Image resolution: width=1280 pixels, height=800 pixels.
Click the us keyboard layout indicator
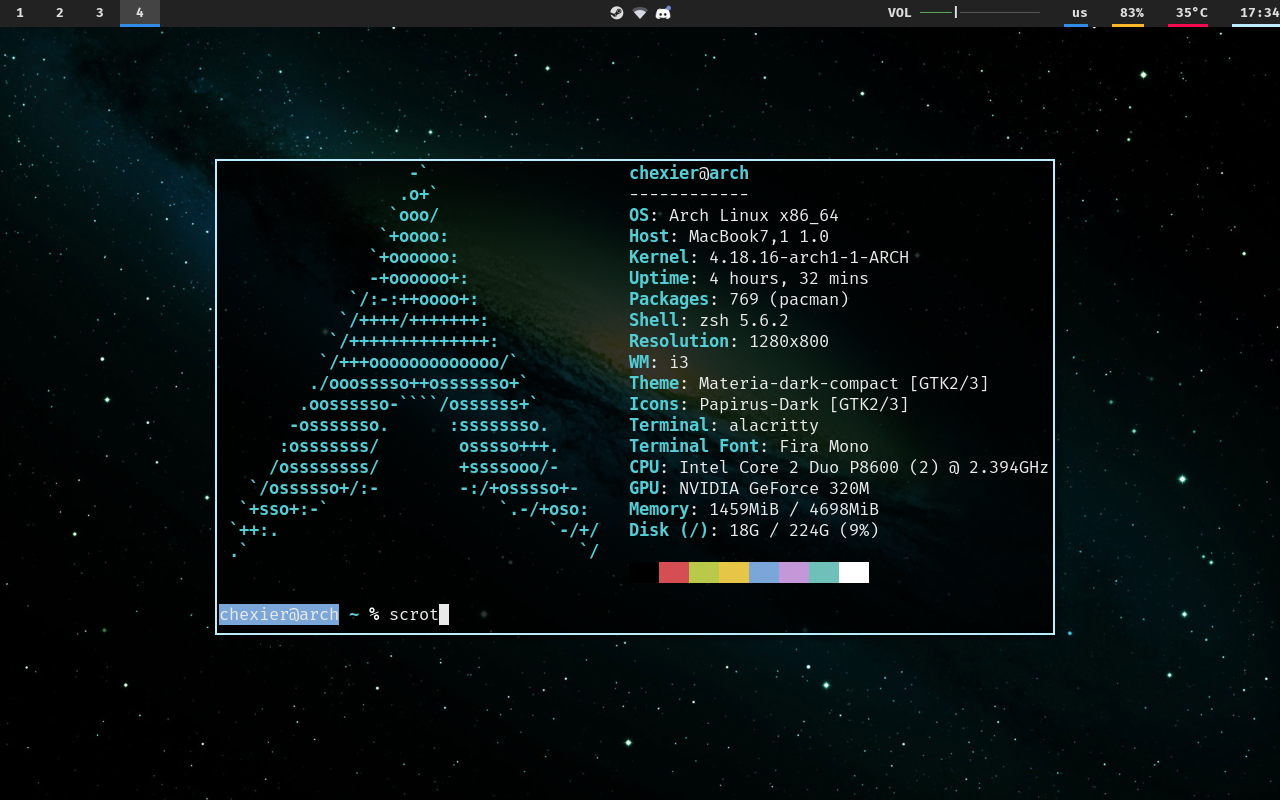tap(1080, 13)
